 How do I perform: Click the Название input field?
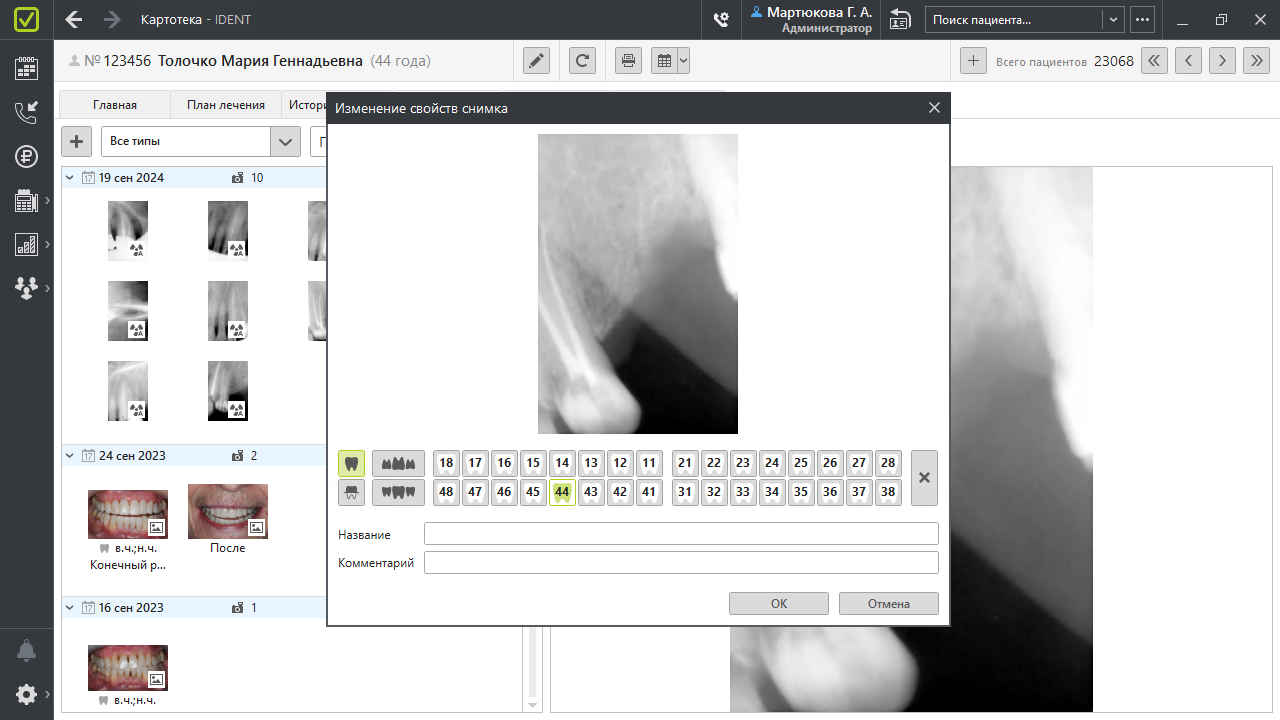pyautogui.click(x=681, y=534)
